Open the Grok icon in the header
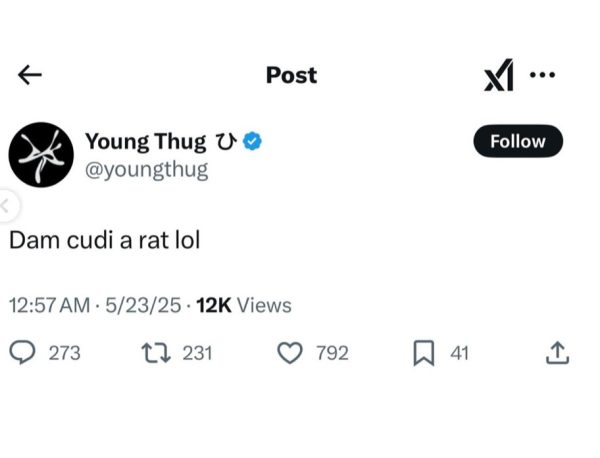 pos(498,75)
